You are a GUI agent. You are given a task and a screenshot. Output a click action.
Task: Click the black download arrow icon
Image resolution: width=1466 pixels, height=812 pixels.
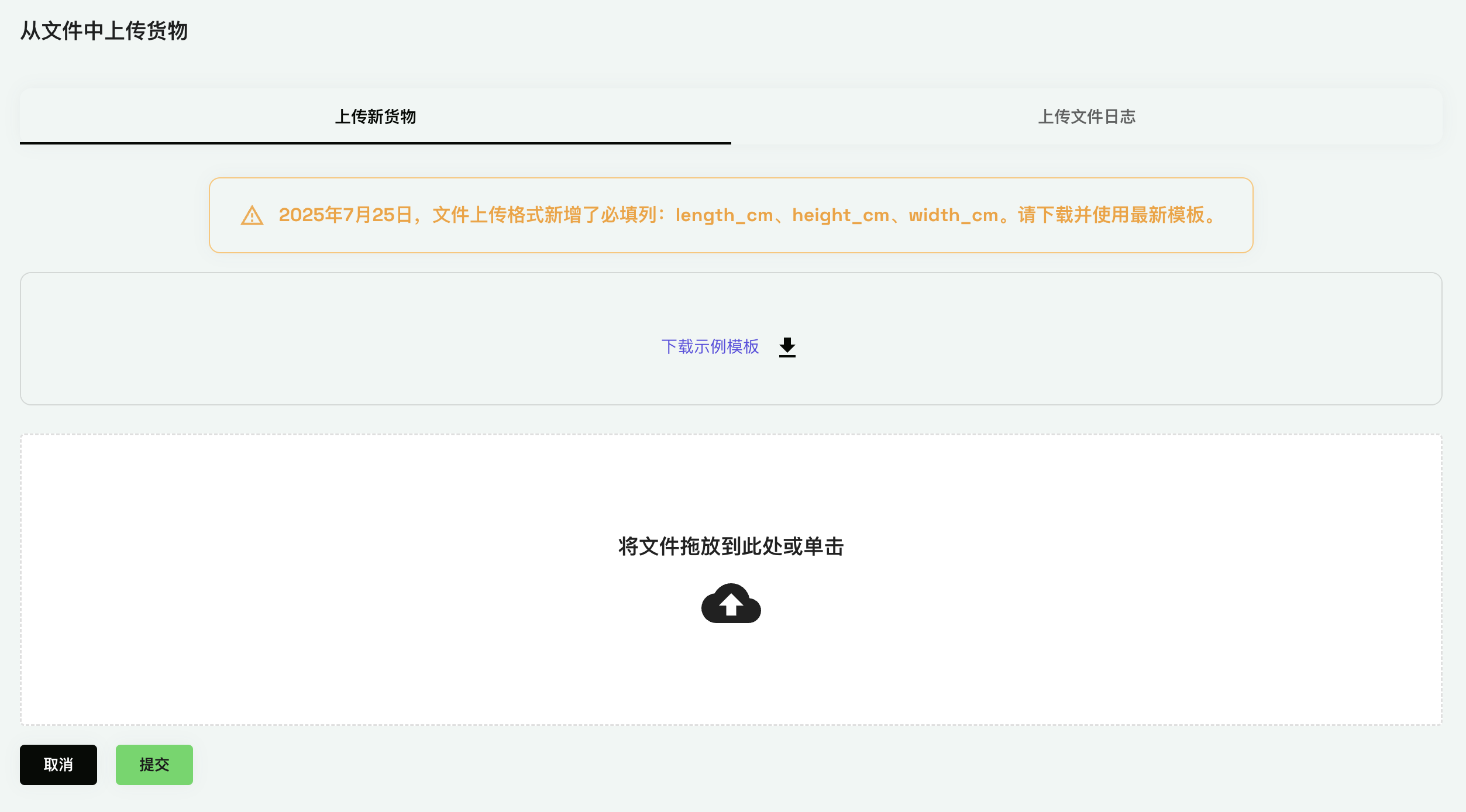tap(787, 347)
